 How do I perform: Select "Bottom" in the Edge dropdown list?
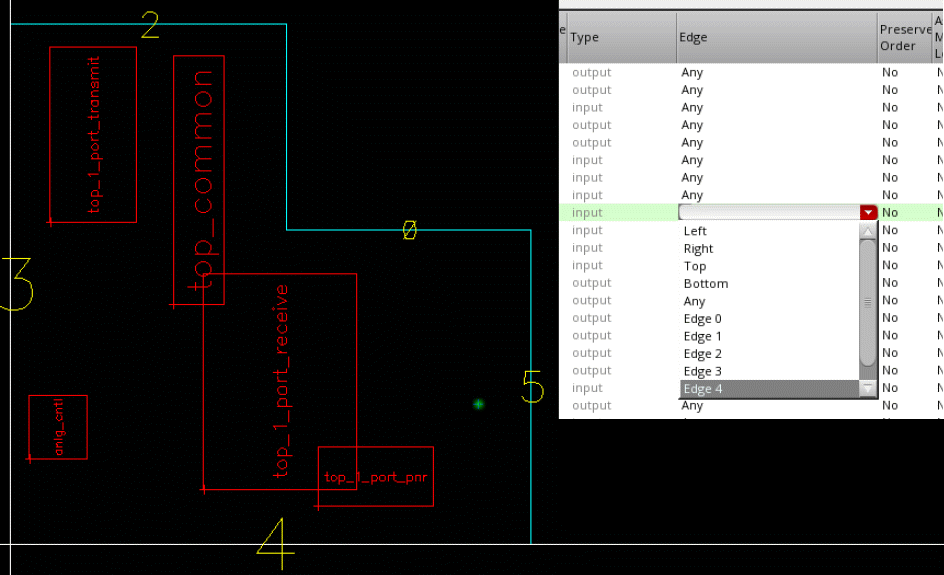[705, 284]
